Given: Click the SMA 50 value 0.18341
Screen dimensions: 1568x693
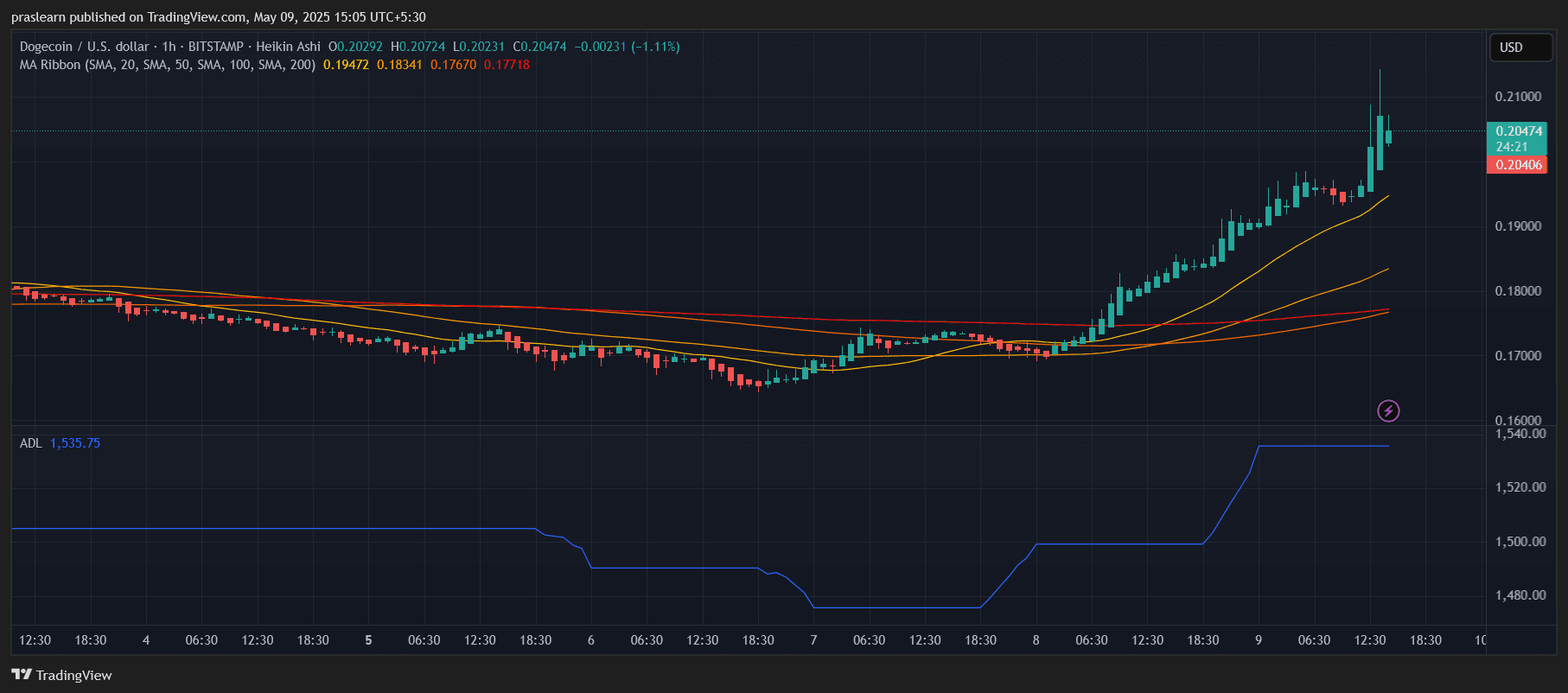Looking at the screenshot, I should 399,65.
